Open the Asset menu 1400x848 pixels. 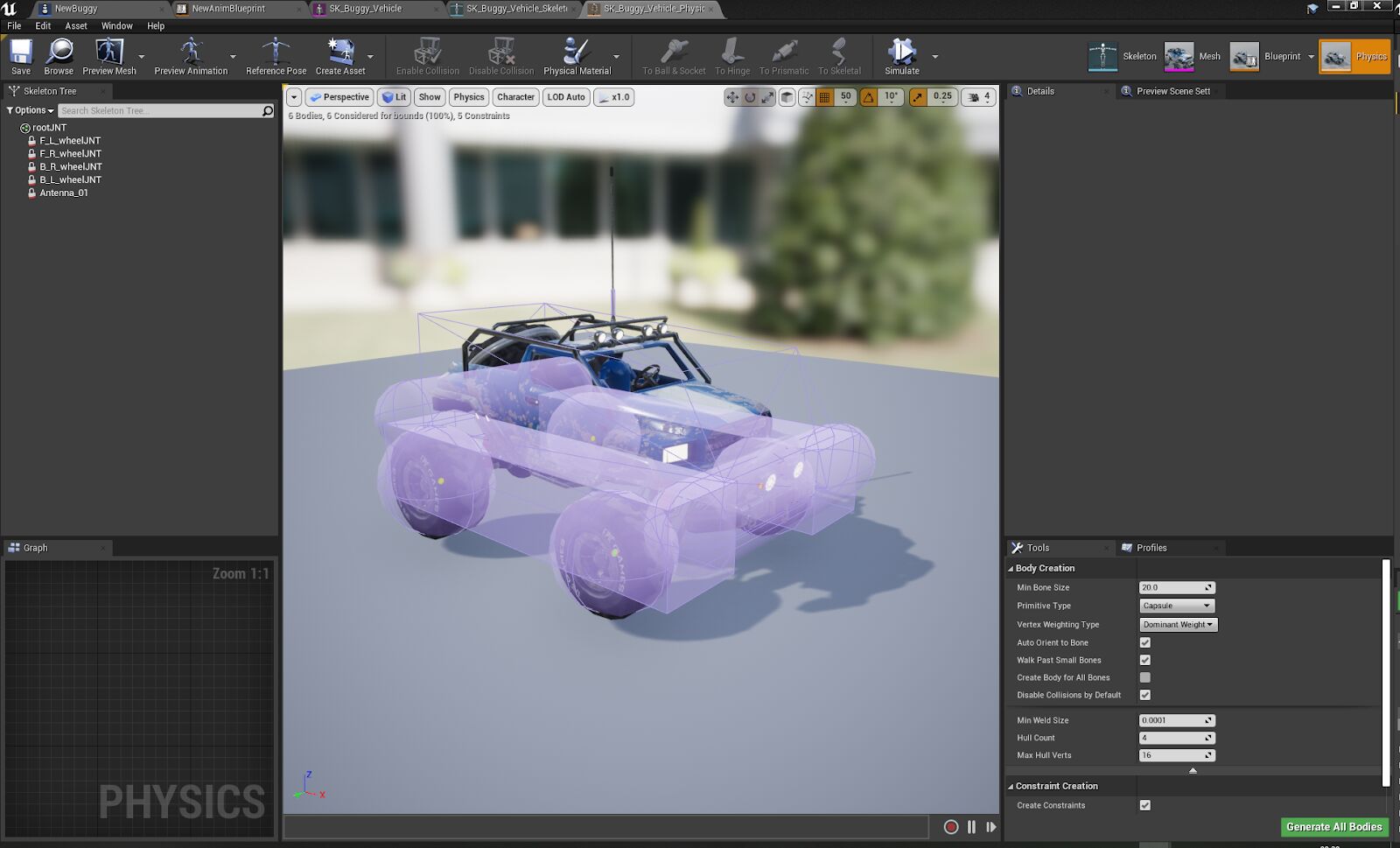[75, 25]
